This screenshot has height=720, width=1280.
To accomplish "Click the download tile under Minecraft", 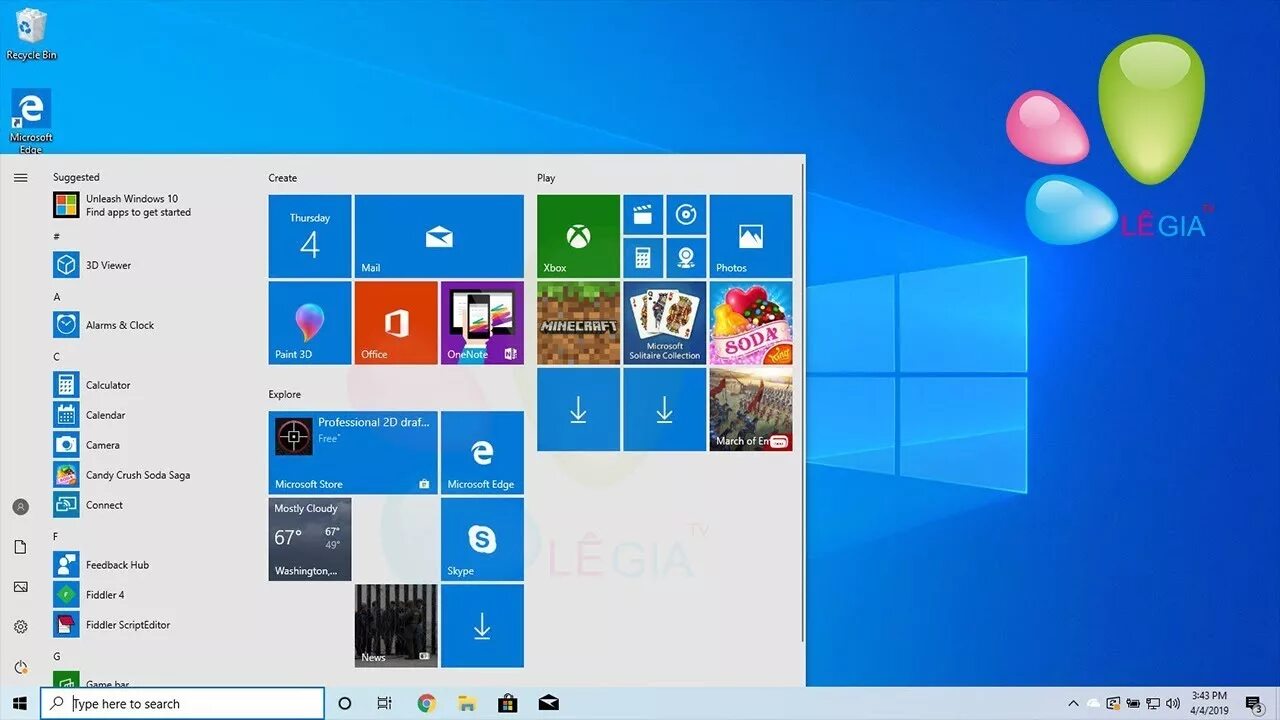I will coord(578,409).
